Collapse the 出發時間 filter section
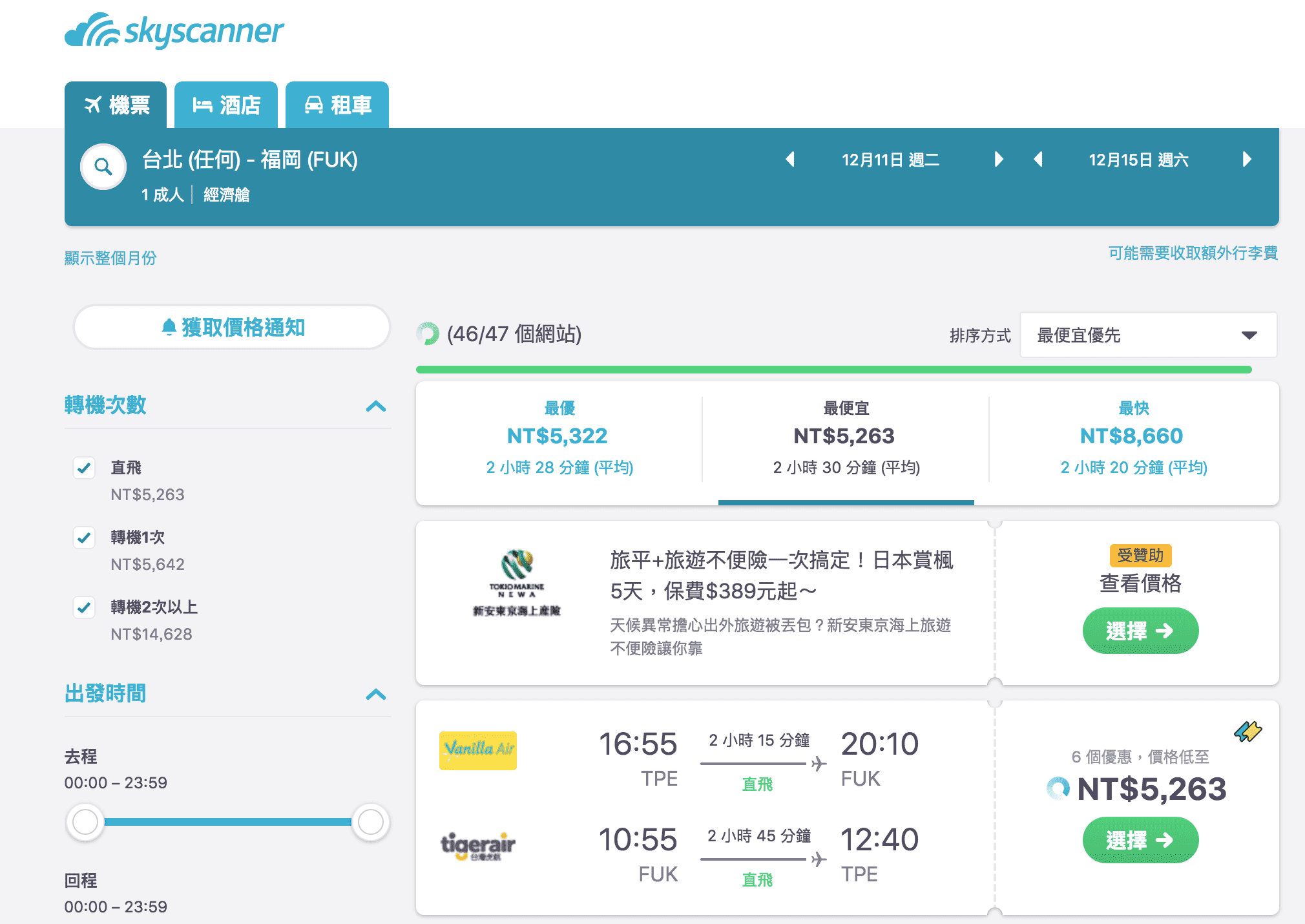 [376, 694]
